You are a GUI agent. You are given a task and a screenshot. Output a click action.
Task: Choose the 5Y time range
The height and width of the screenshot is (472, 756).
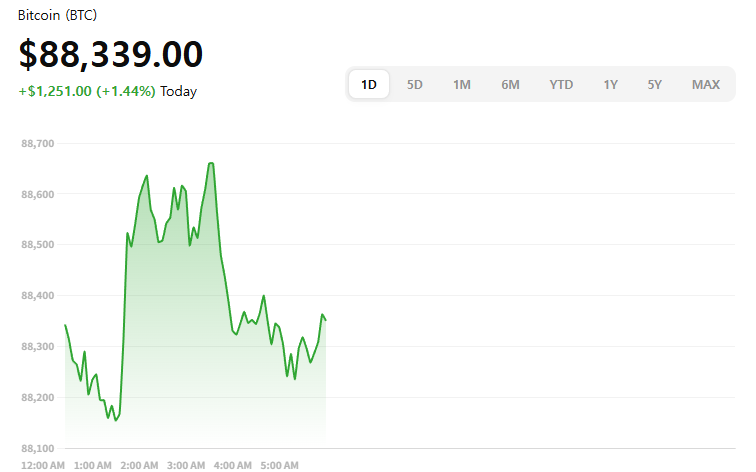(x=655, y=85)
